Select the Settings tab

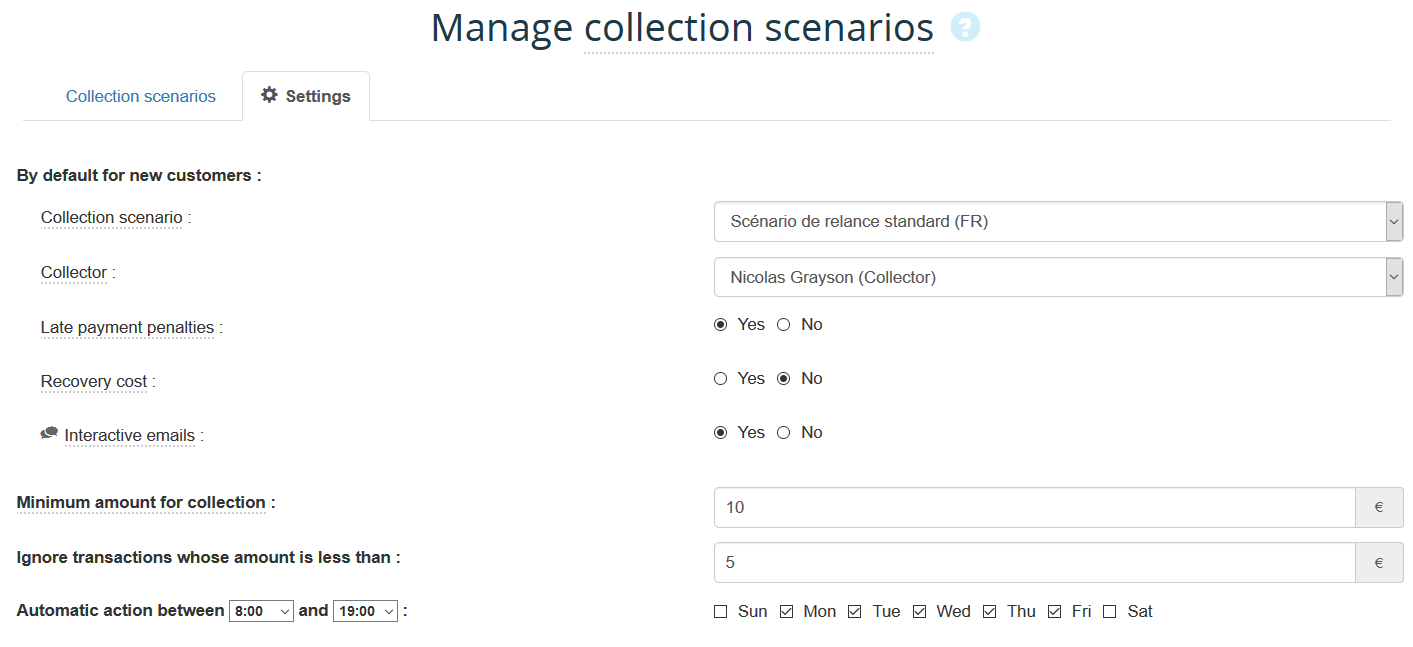(x=306, y=97)
